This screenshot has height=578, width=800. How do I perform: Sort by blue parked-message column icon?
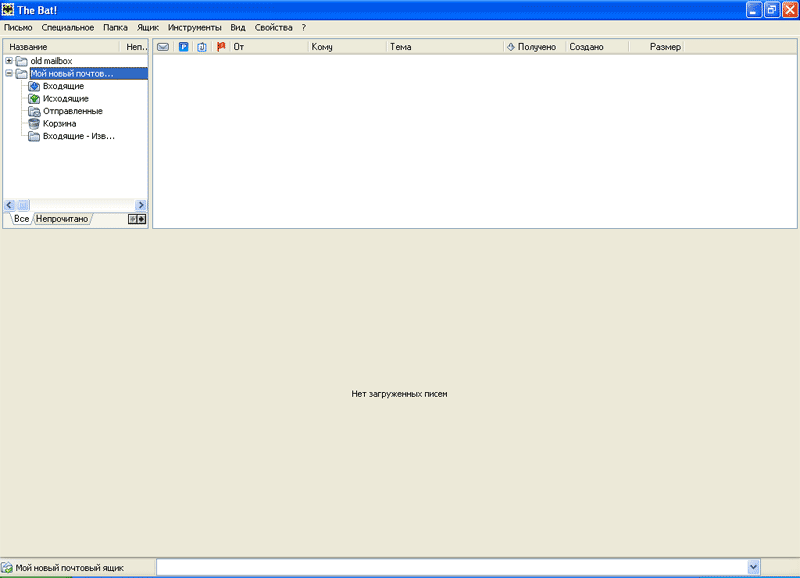pyautogui.click(x=184, y=47)
